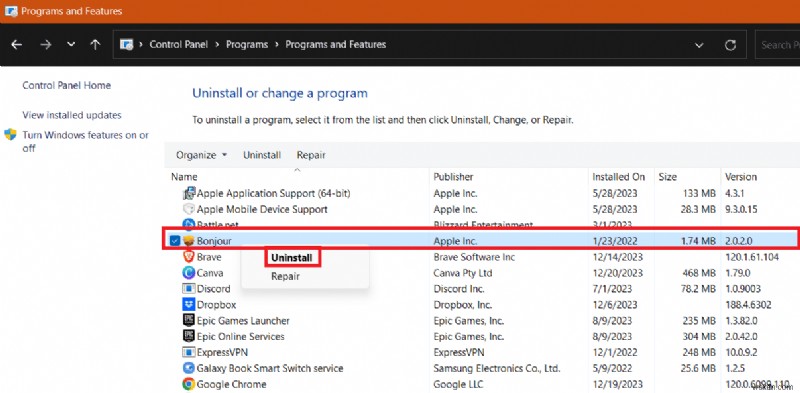Select the Apple Mobile Device Support entry
Screen dimensions: 800x393
[262, 209]
